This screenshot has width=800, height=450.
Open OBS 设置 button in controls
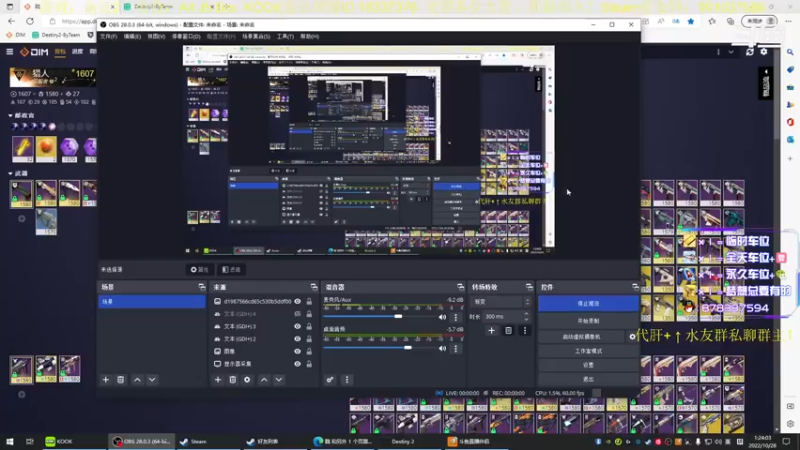[588, 365]
